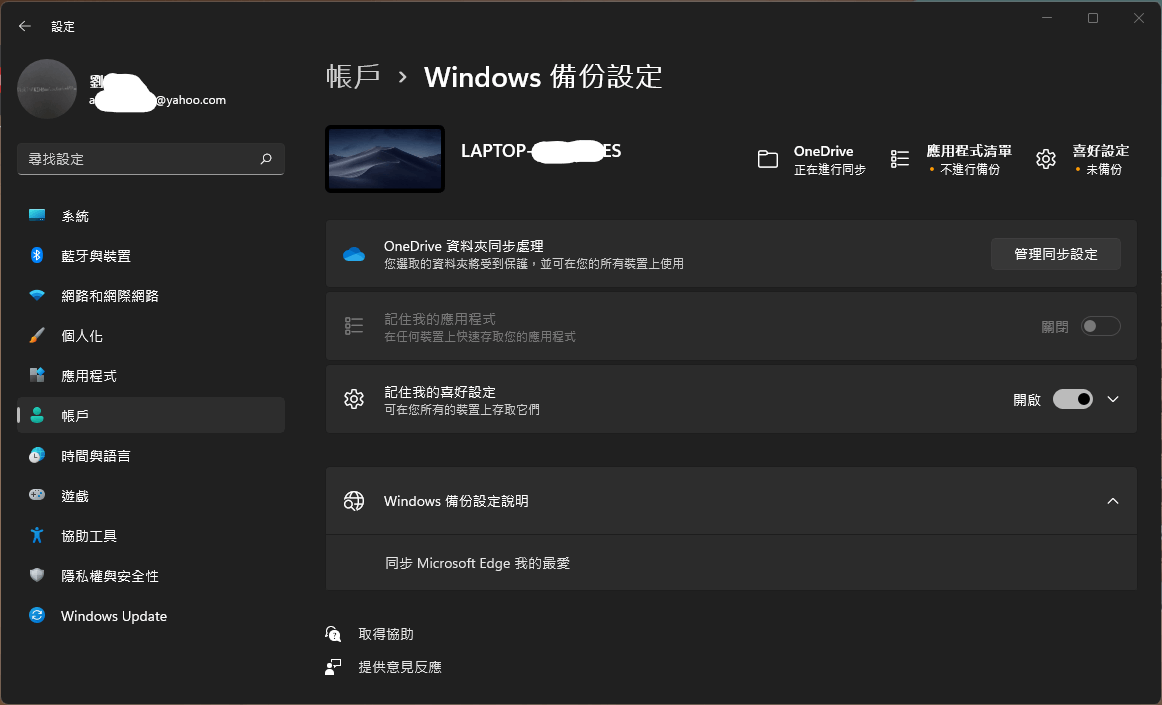The height and width of the screenshot is (705, 1162).
Task: Click the paintbrush icon for 個人化
Action: click(37, 335)
